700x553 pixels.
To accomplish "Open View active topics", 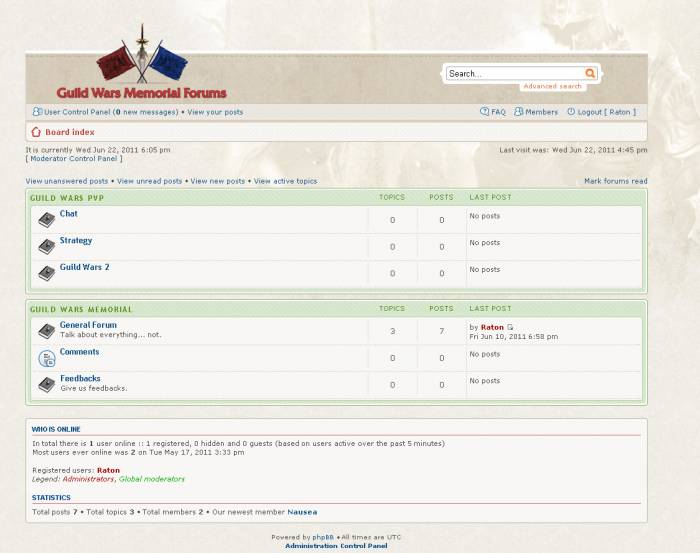I will (285, 181).
